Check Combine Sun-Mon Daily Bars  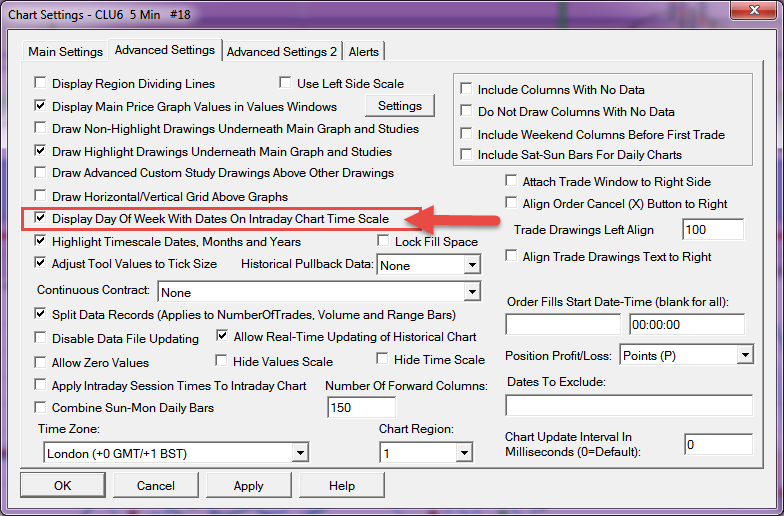coord(40,407)
